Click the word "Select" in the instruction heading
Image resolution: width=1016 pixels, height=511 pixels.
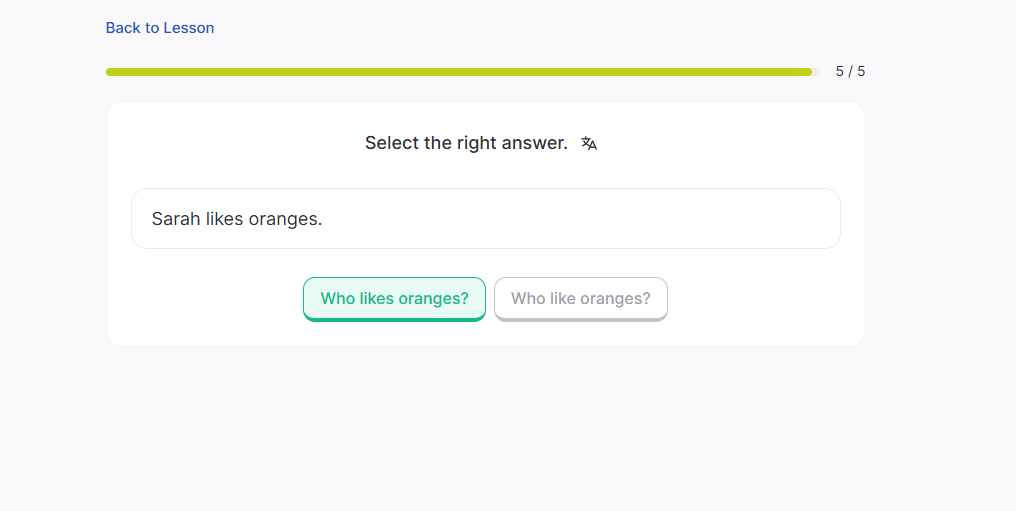pos(392,143)
